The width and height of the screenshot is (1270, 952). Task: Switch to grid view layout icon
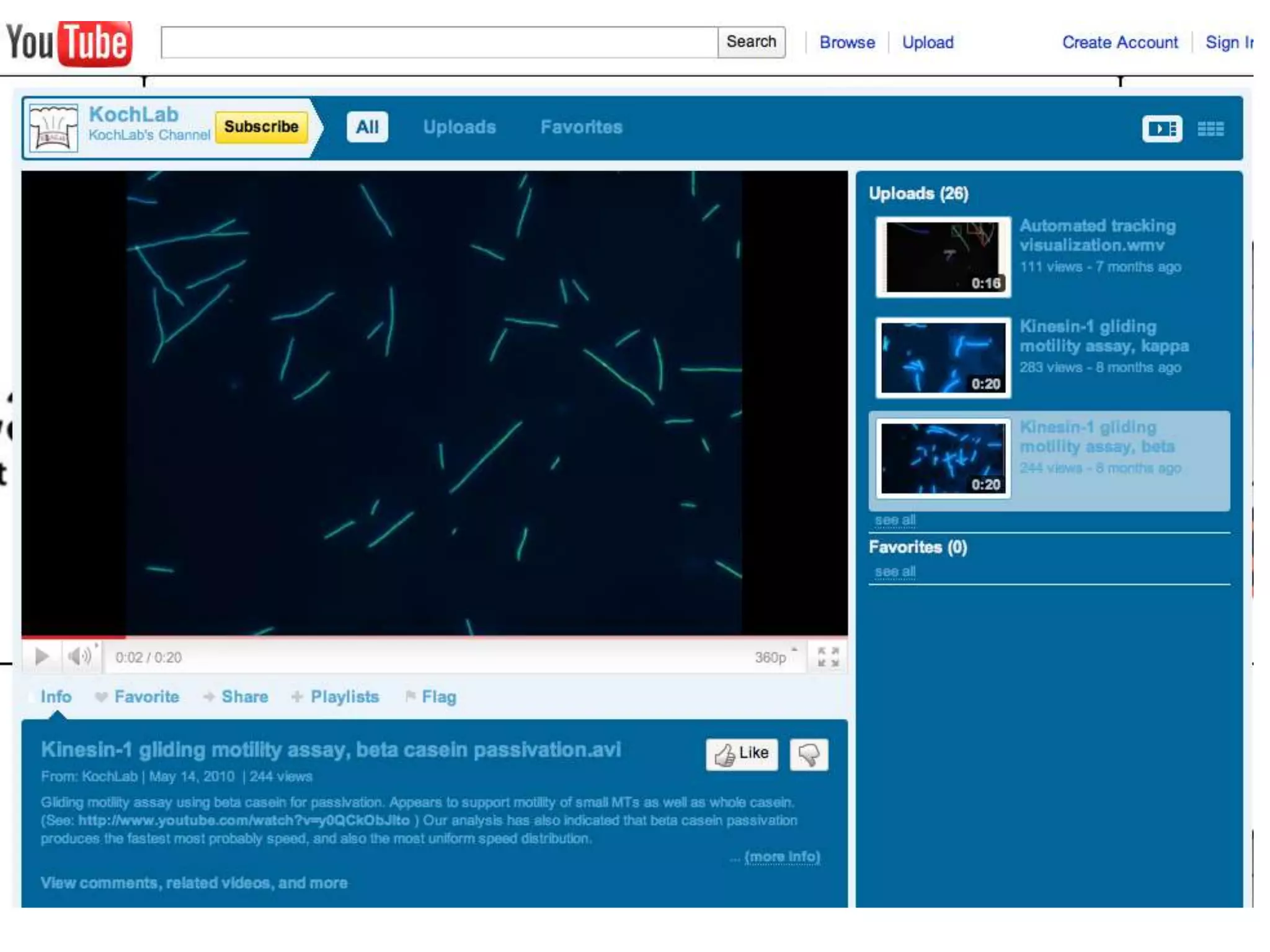pos(1210,129)
